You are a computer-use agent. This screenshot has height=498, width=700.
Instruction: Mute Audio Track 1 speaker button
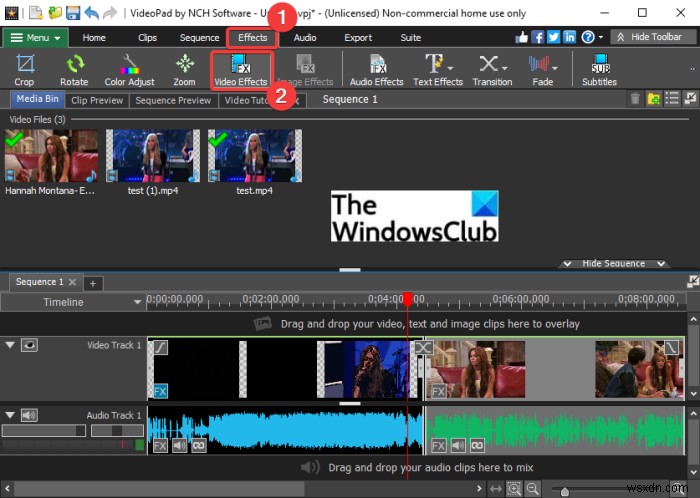coord(29,415)
